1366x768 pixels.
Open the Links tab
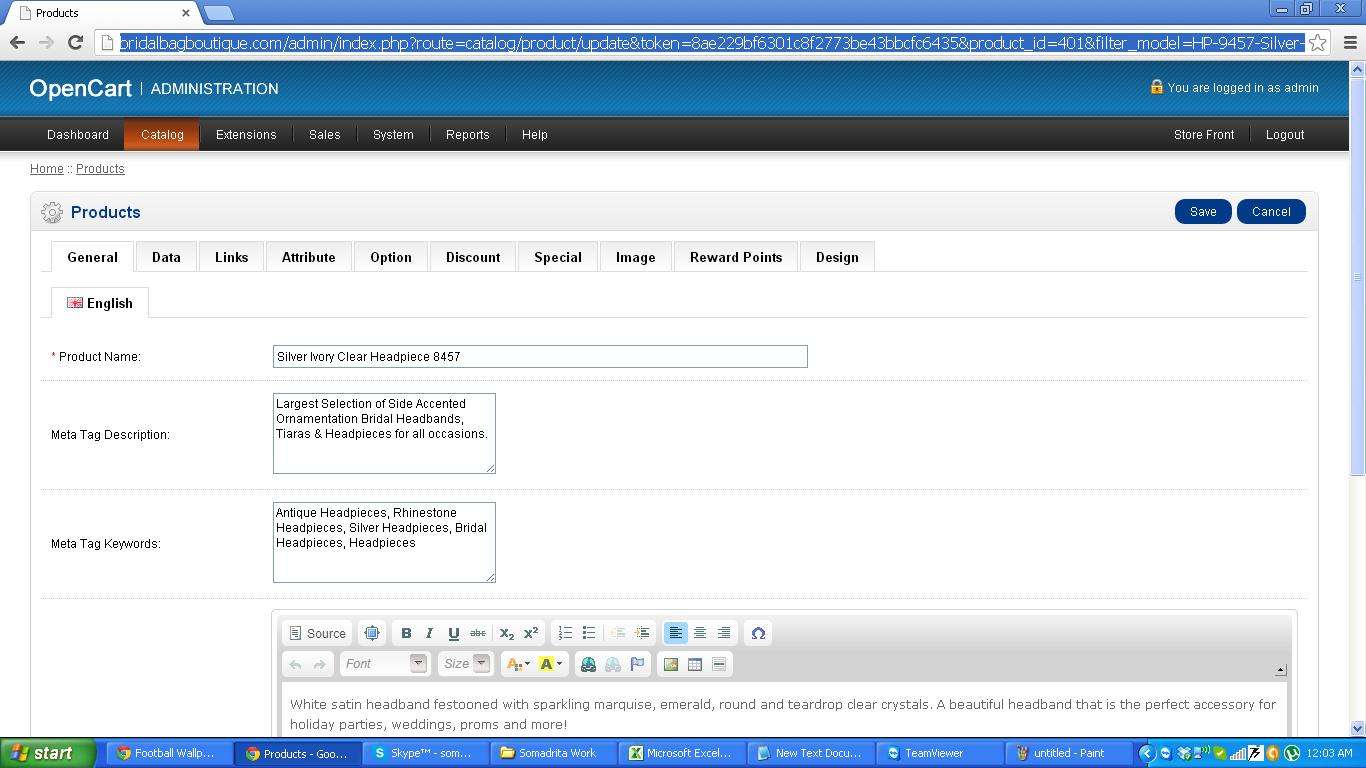(x=231, y=257)
